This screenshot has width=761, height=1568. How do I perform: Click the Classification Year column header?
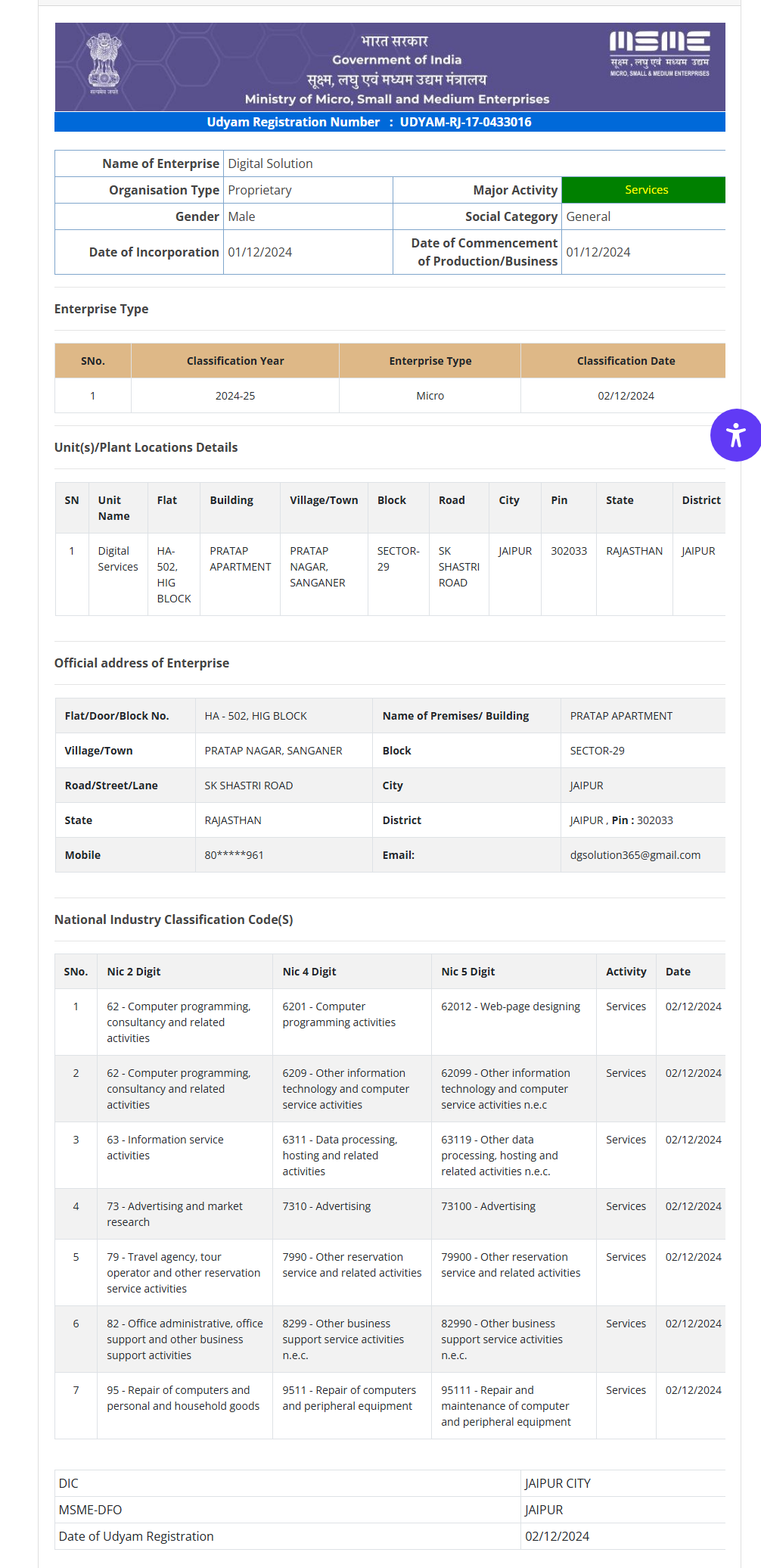point(235,361)
